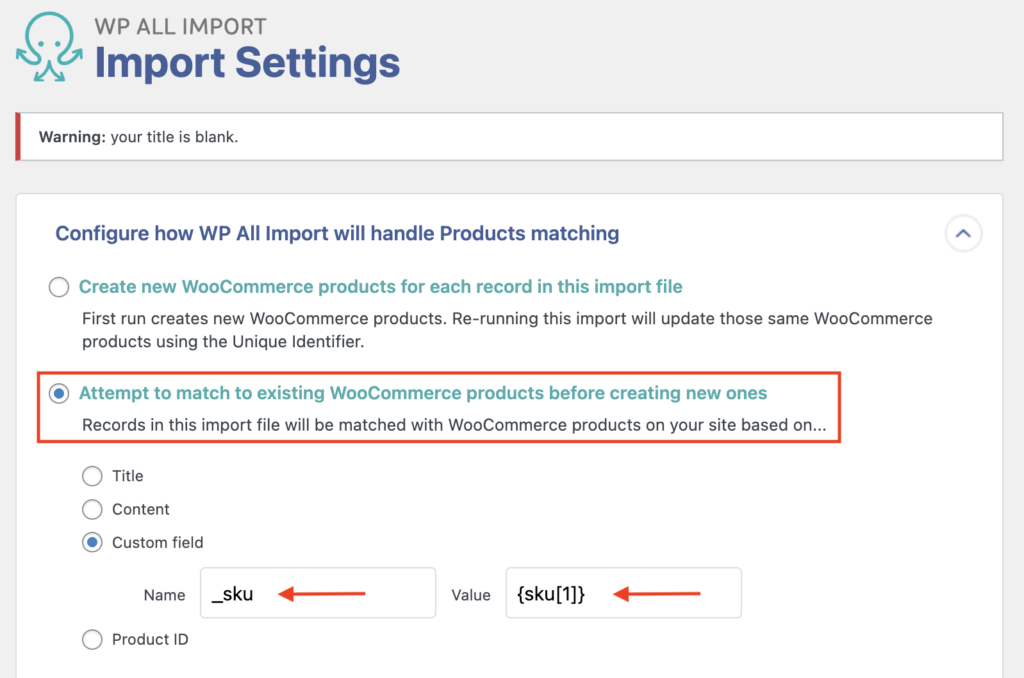Screen dimensions: 1024x678
Task: Select the Product ID matching option
Action: pos(92,639)
